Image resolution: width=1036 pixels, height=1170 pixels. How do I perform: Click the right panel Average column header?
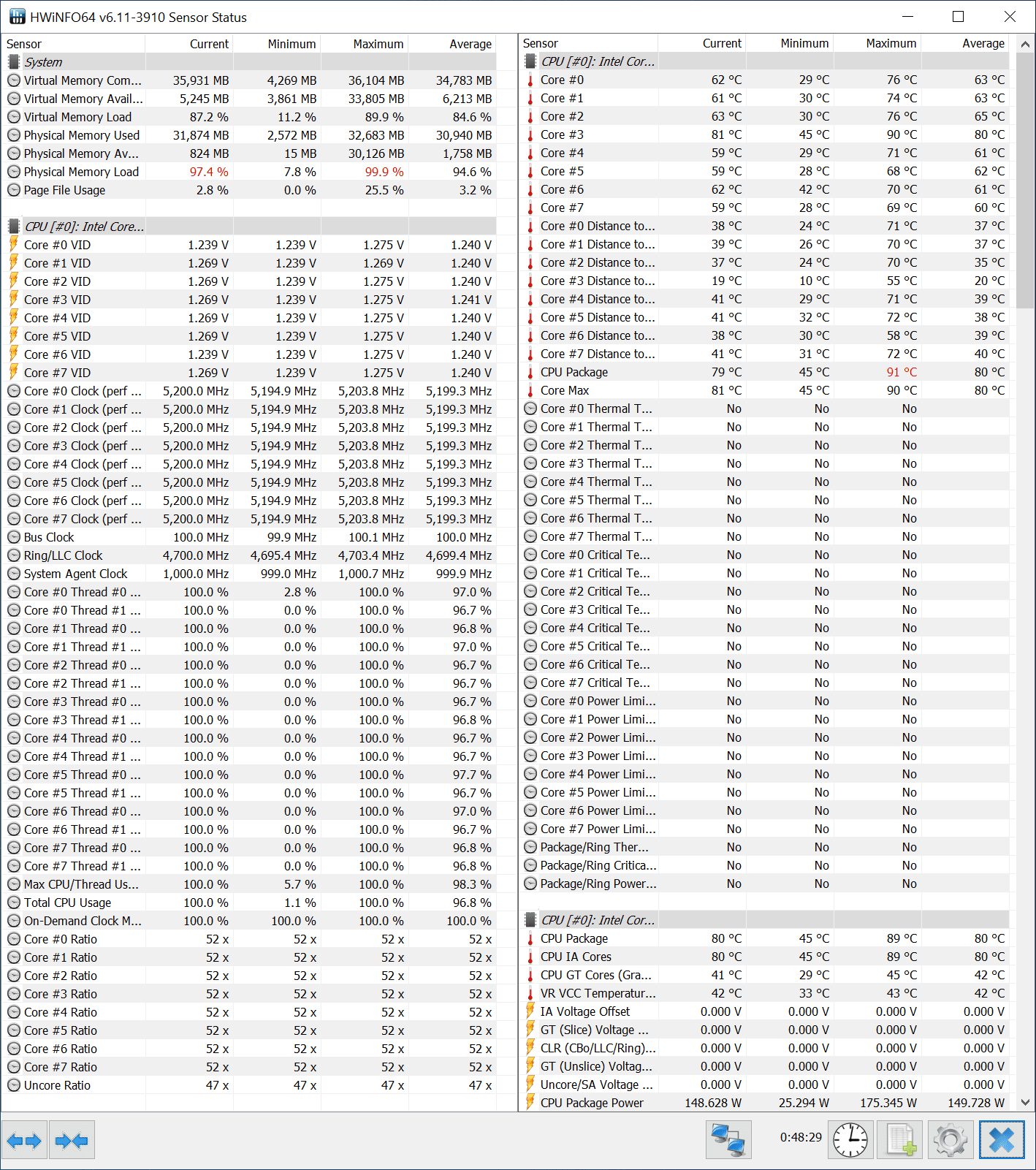965,43
